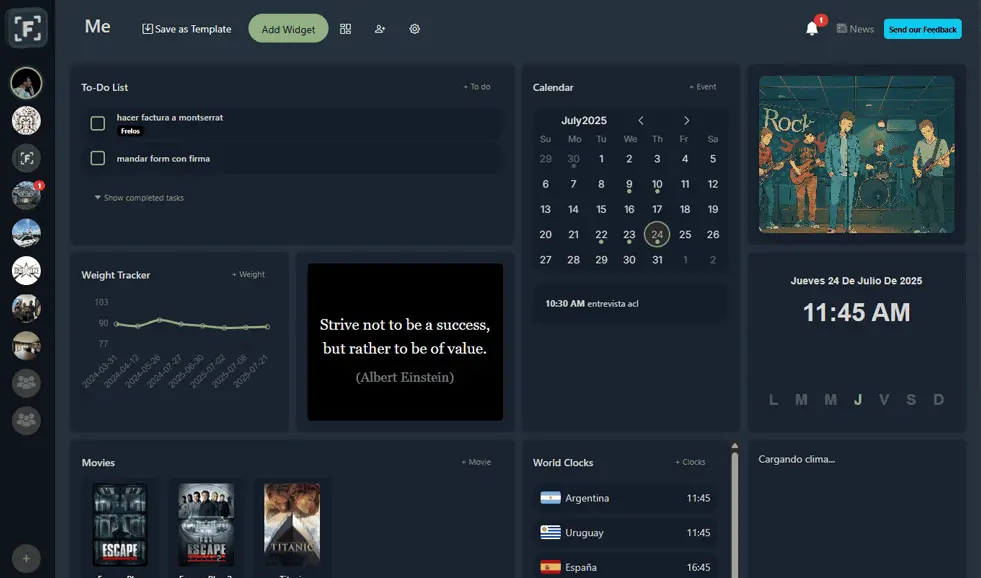This screenshot has height=578, width=981.
Task: Click the Einstein quote card
Action: [x=405, y=342]
